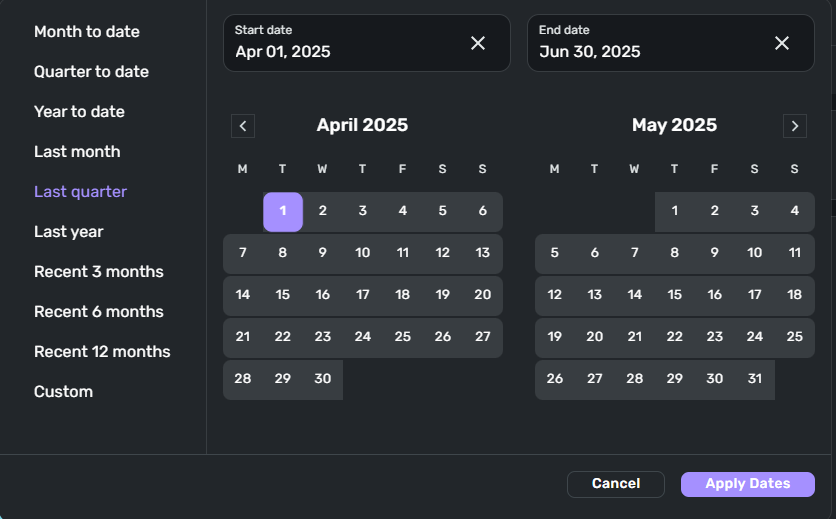Viewport: 836px width, 519px height.
Task: Choose the Quarter to date preset
Action: coord(91,71)
